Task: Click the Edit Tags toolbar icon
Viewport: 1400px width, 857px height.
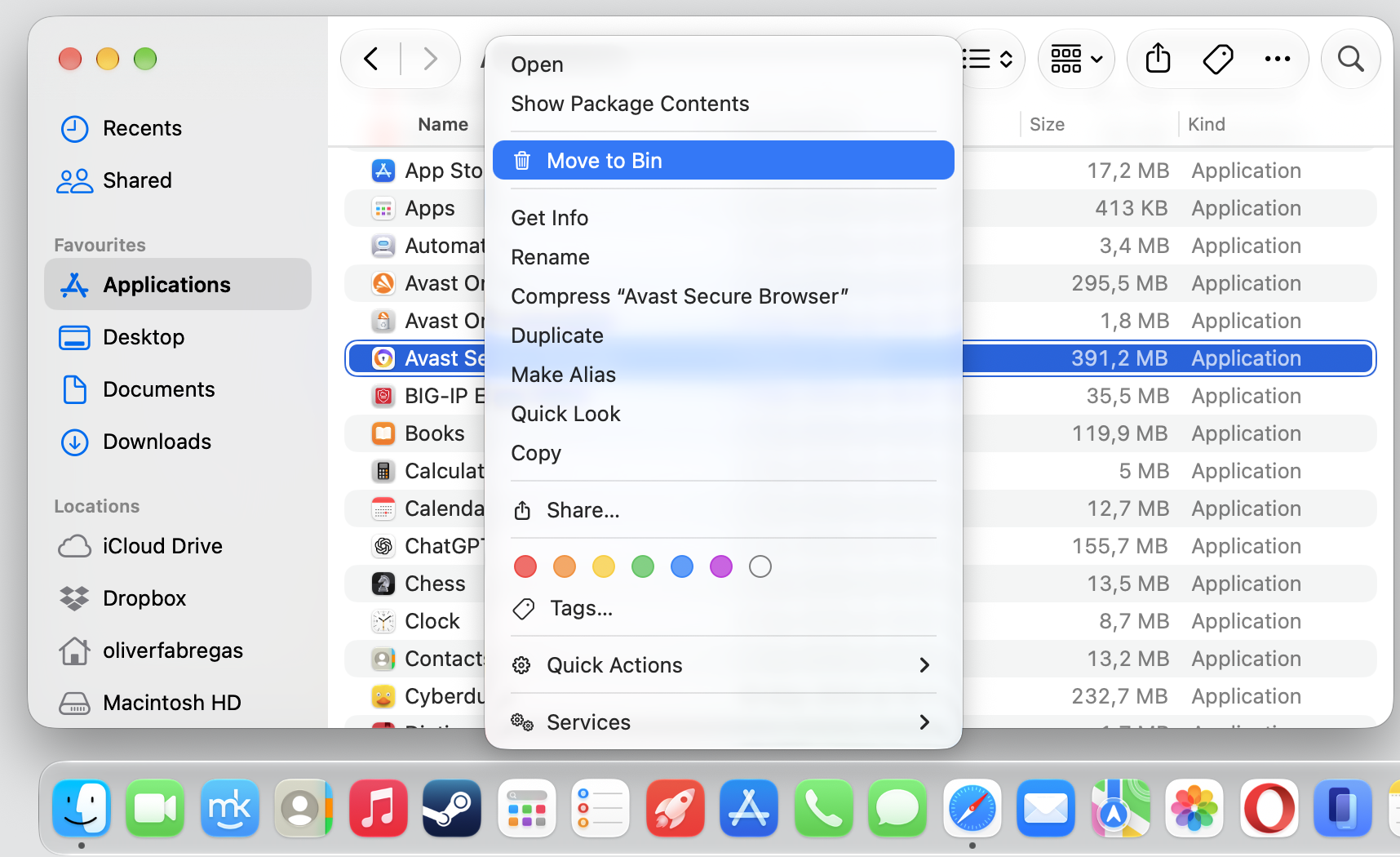Action: 1217,59
